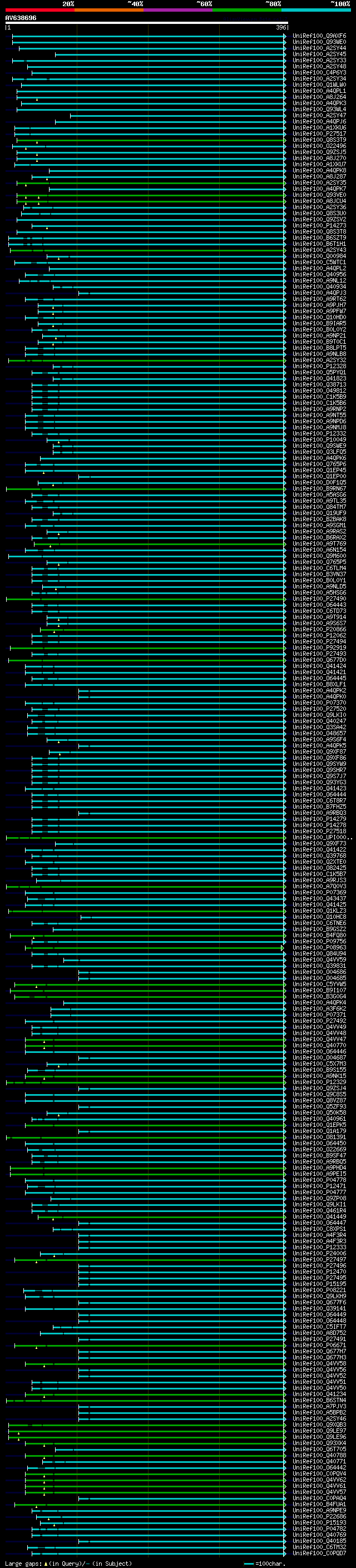Select the UniRef100_Q9XF87 label
356x1568 pixels.
pyautogui.click(x=319, y=752)
